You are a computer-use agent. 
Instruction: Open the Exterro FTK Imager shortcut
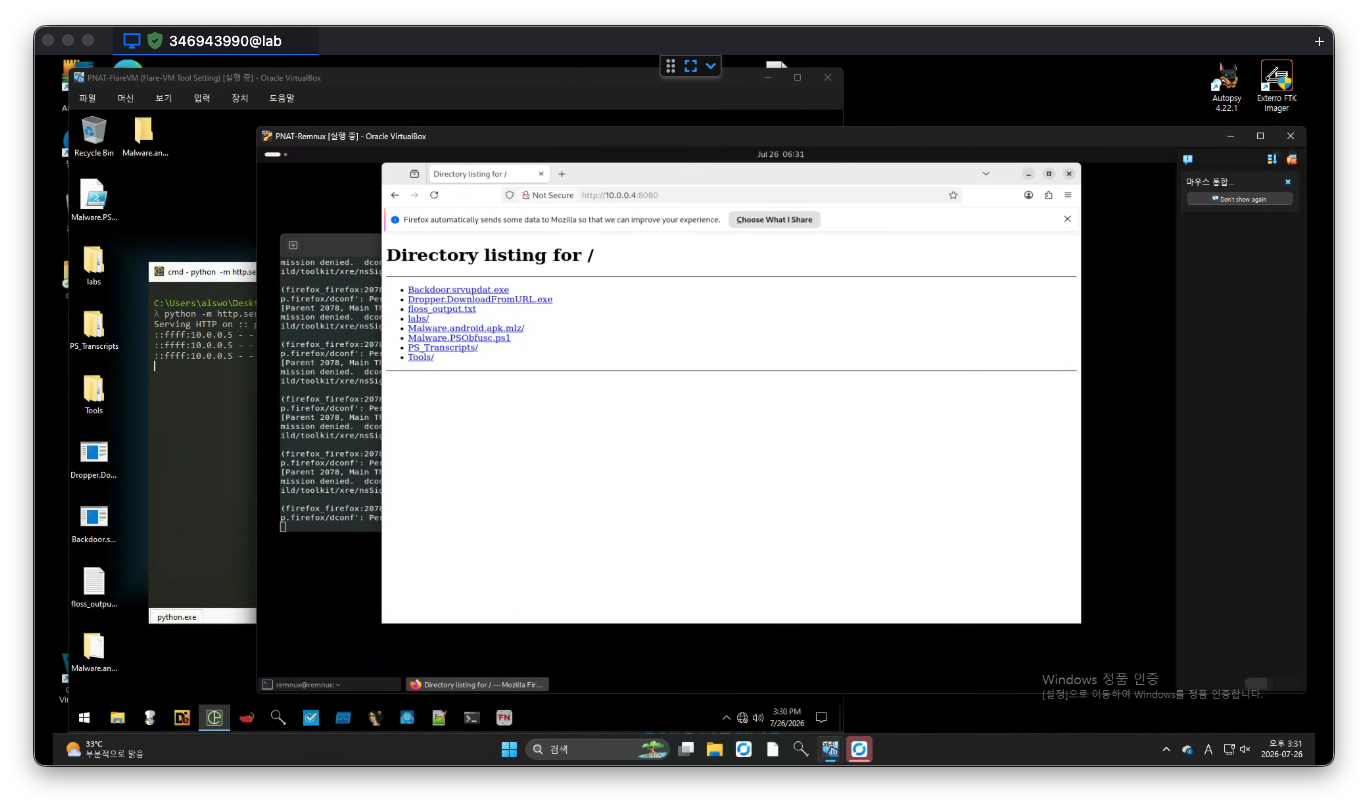[1276, 87]
